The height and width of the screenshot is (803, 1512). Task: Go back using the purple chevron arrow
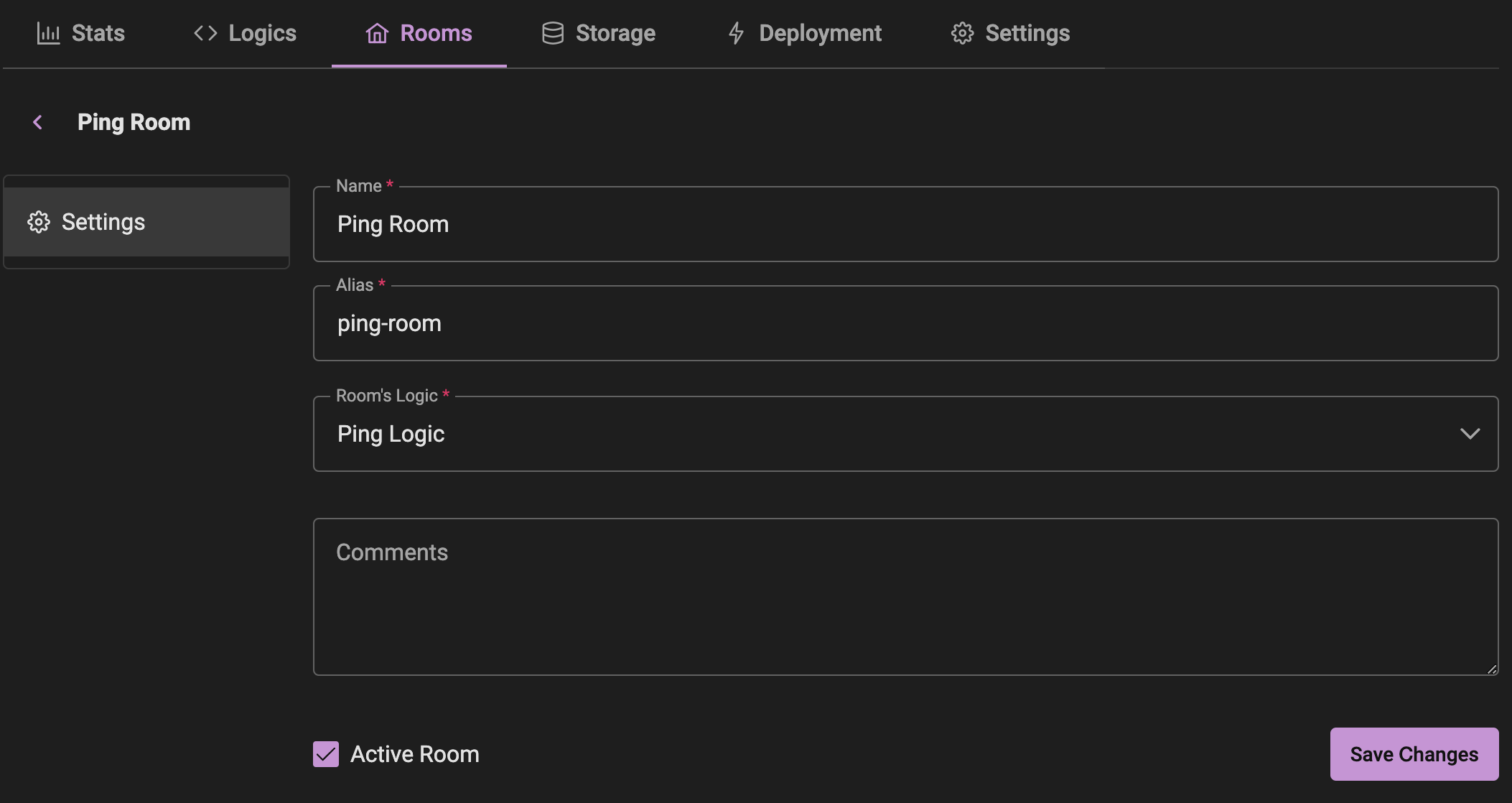tap(38, 122)
